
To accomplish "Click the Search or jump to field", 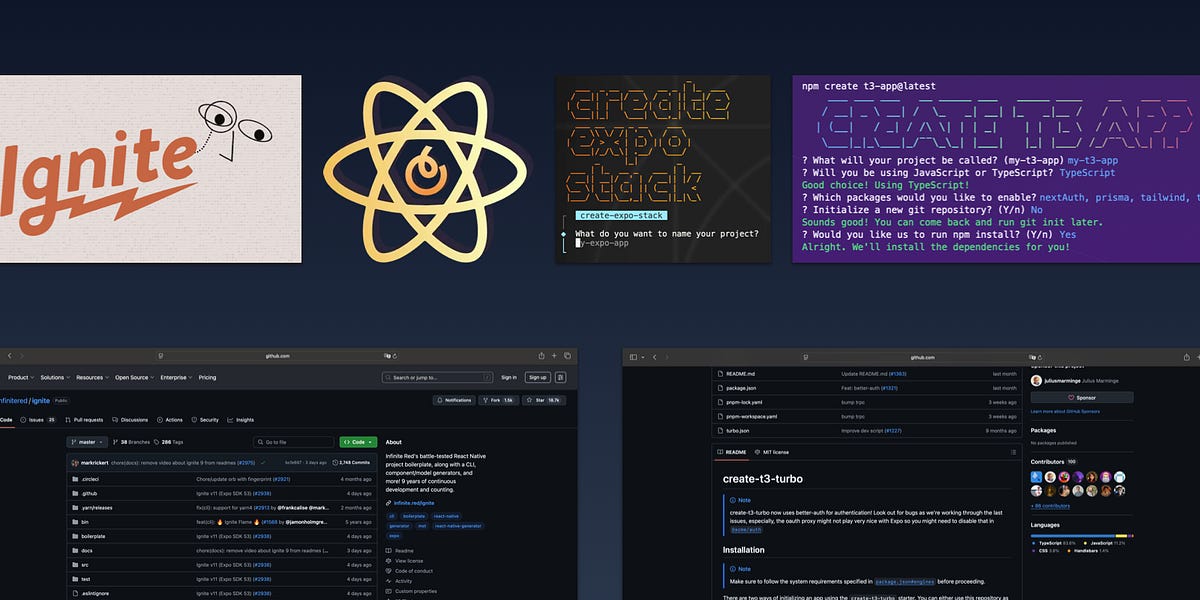I will pyautogui.click(x=420, y=377).
